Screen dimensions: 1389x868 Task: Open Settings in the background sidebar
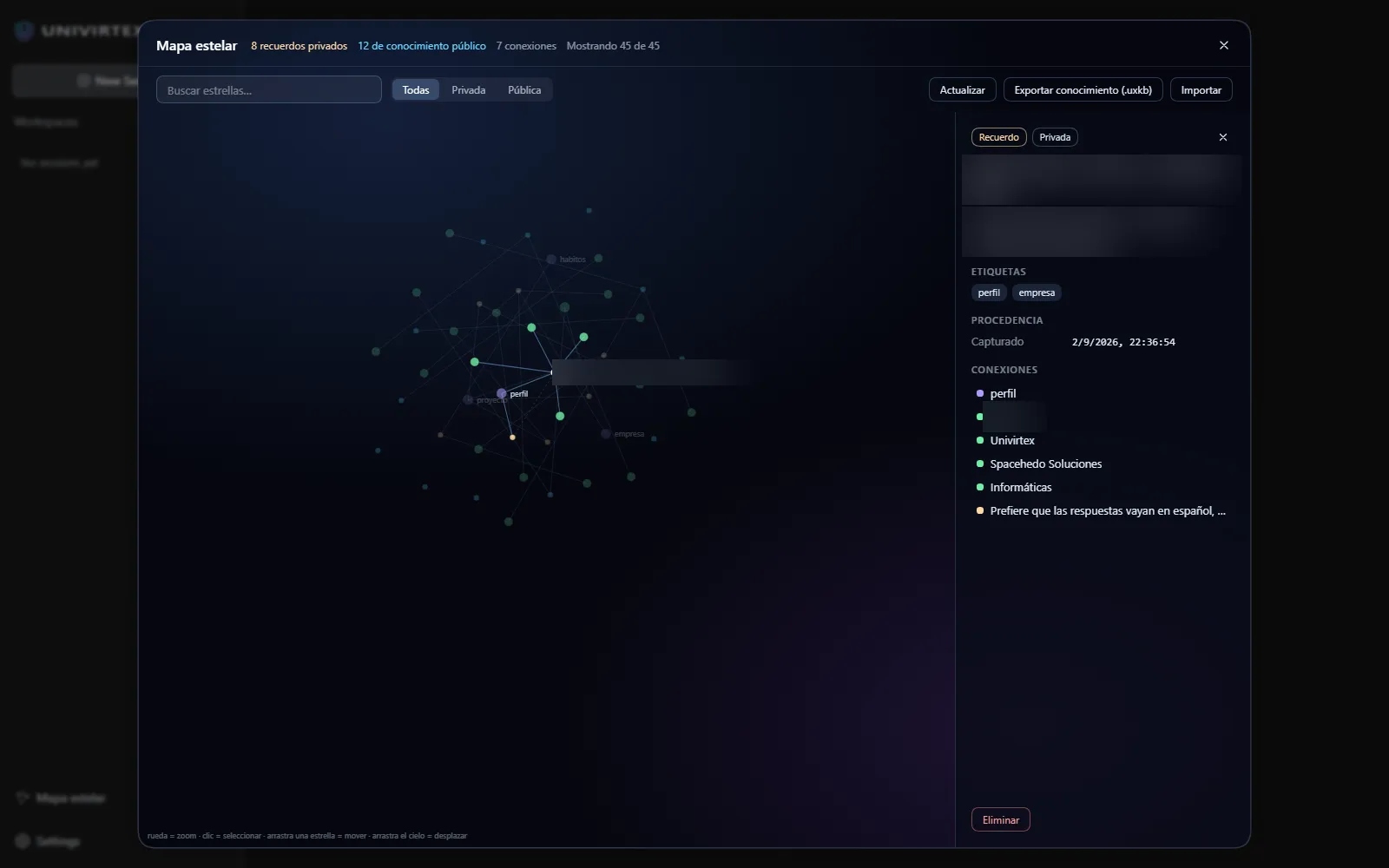49,841
